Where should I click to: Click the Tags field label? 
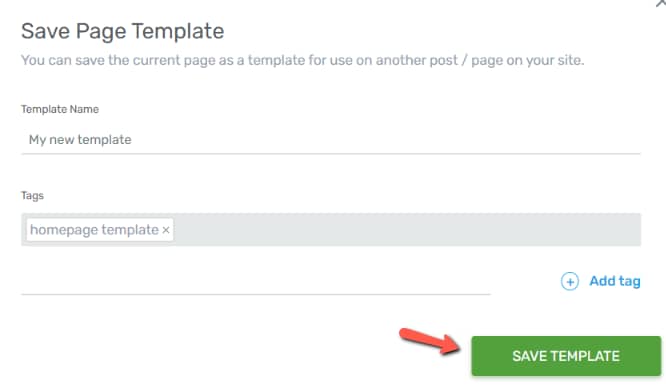32,195
